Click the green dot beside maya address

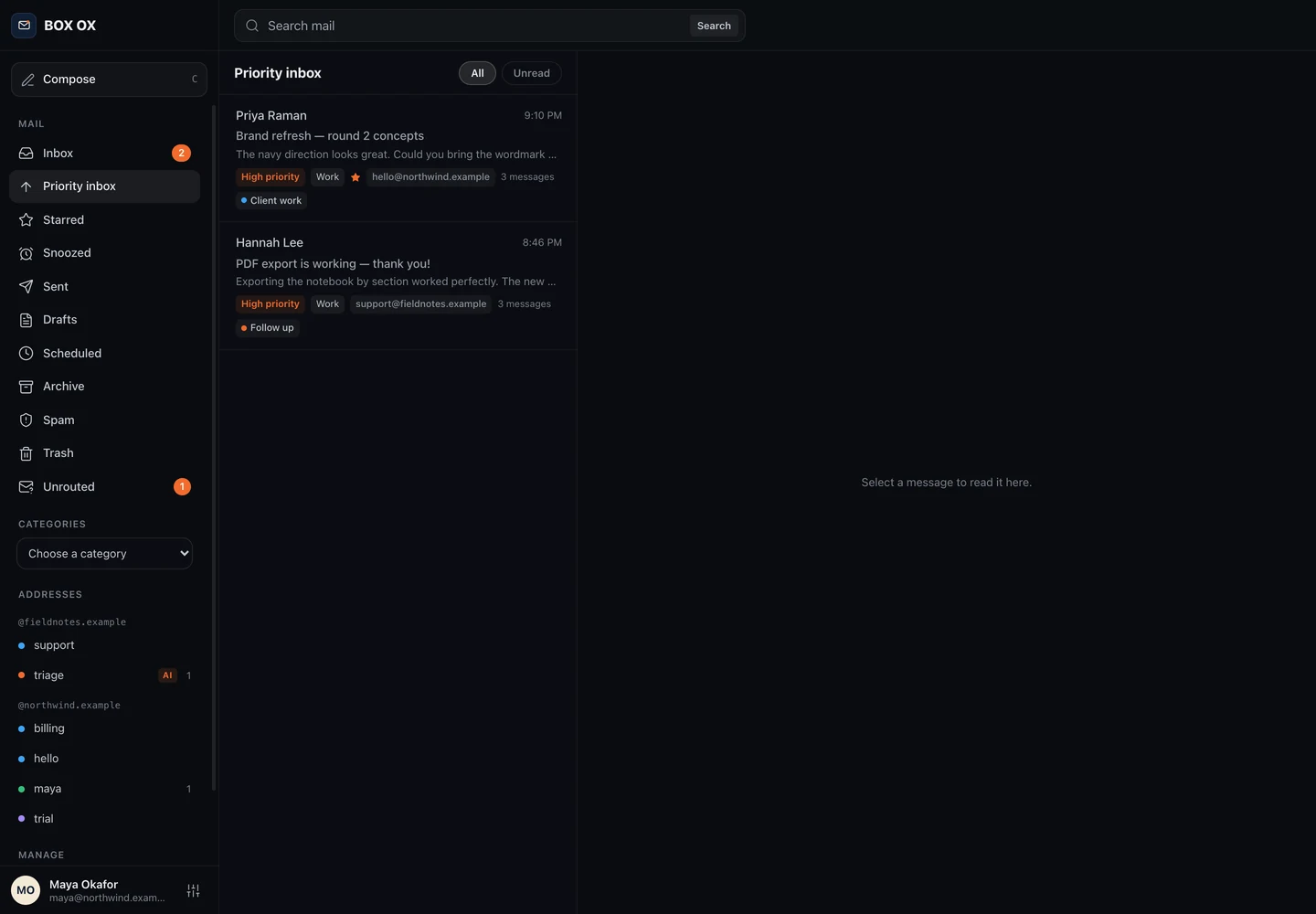point(22,789)
